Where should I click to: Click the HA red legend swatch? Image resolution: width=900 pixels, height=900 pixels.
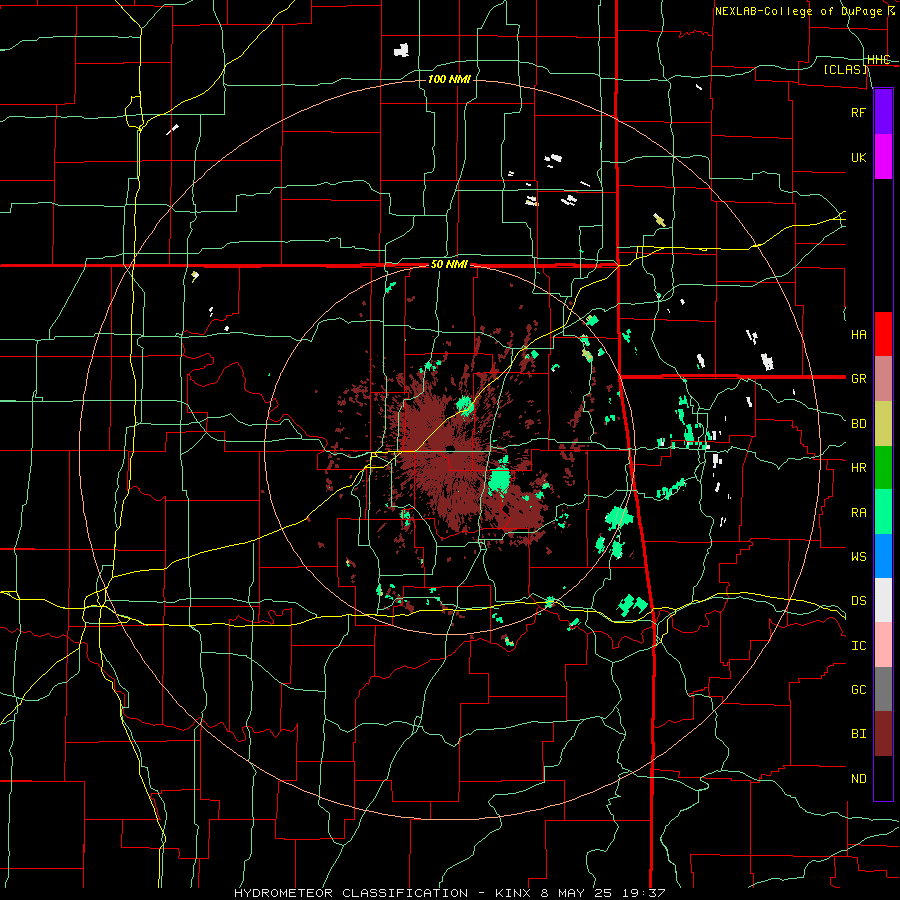(x=883, y=334)
